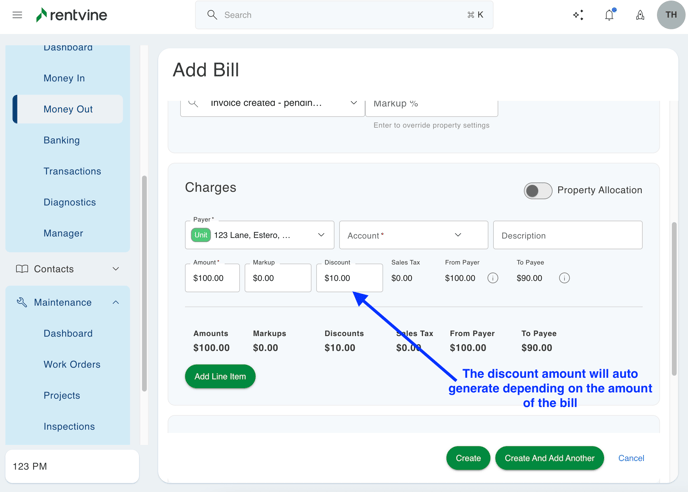Open the notifications bell
The image size is (688, 492).
(609, 15)
